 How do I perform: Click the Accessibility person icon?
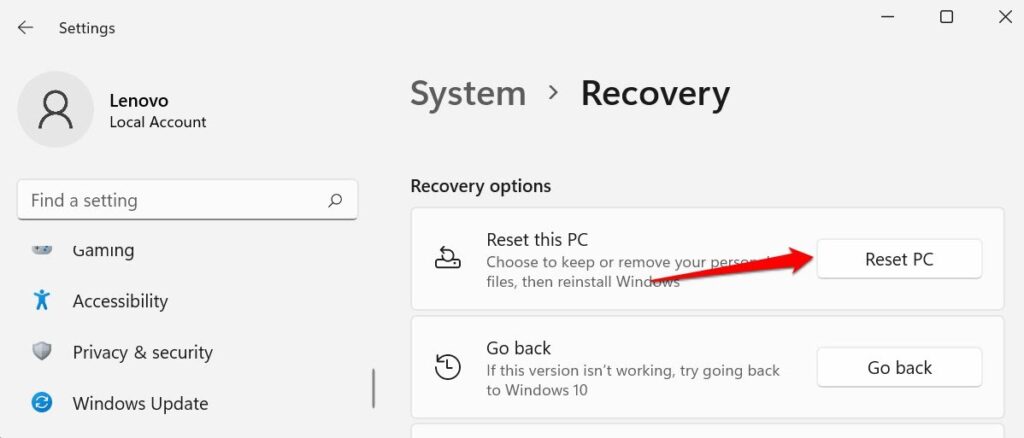point(42,300)
